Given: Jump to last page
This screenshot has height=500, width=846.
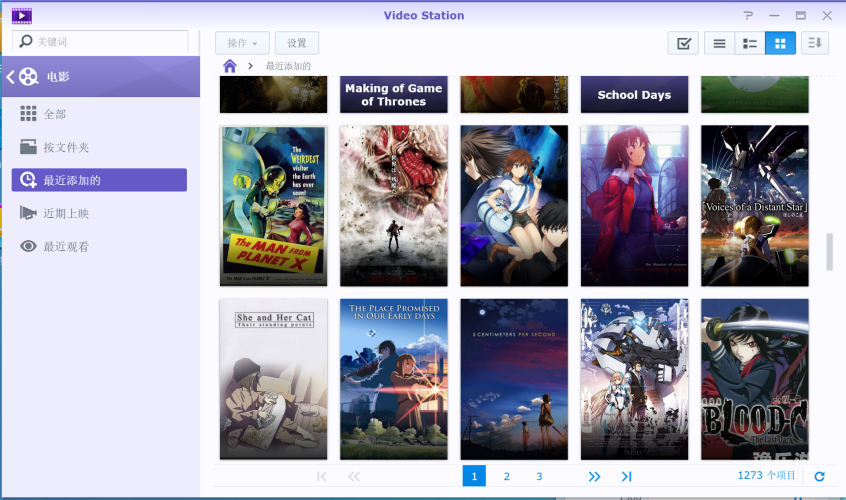Looking at the screenshot, I should (x=626, y=476).
